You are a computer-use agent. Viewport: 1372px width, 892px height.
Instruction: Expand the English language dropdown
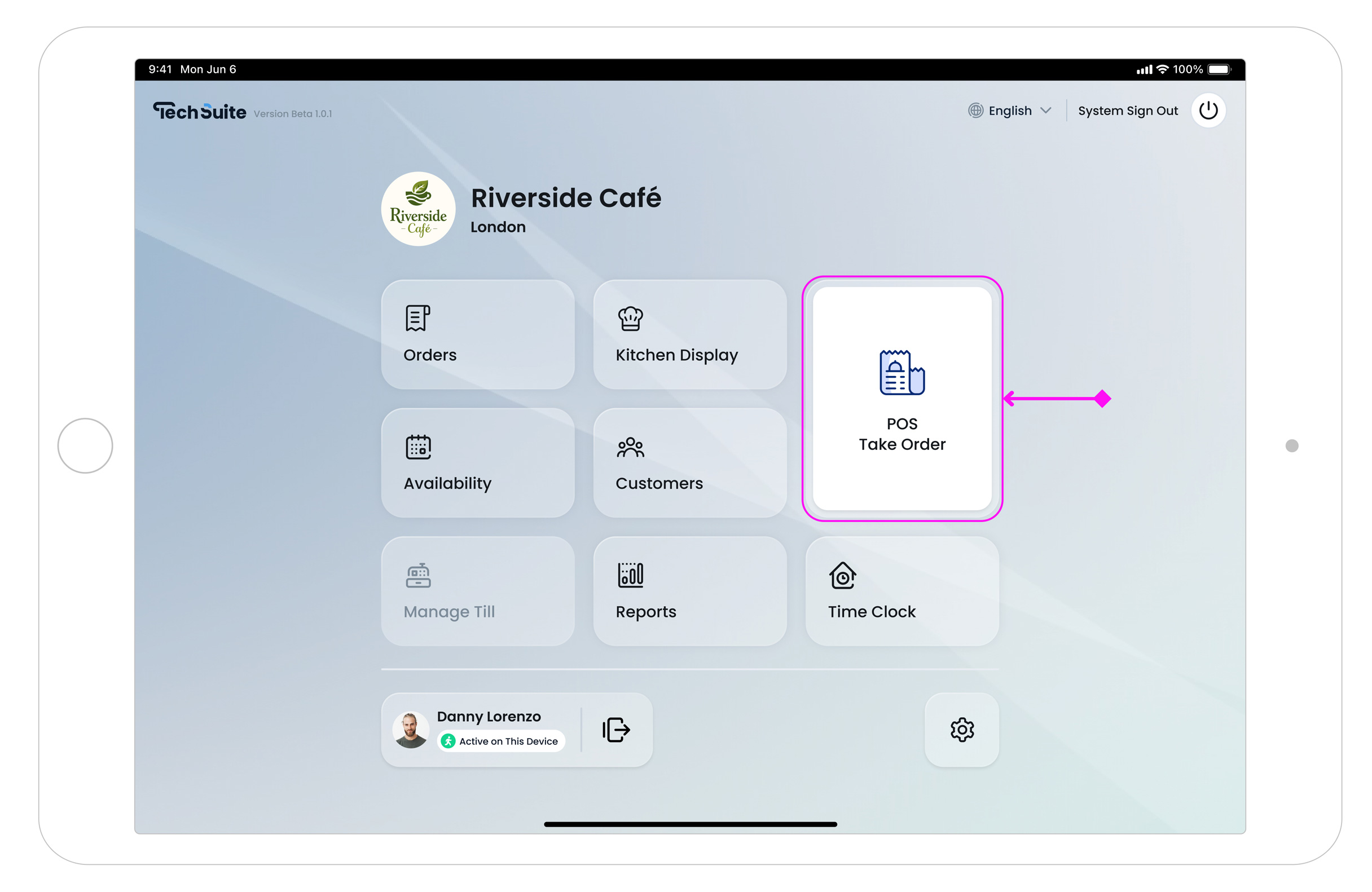click(x=1010, y=111)
